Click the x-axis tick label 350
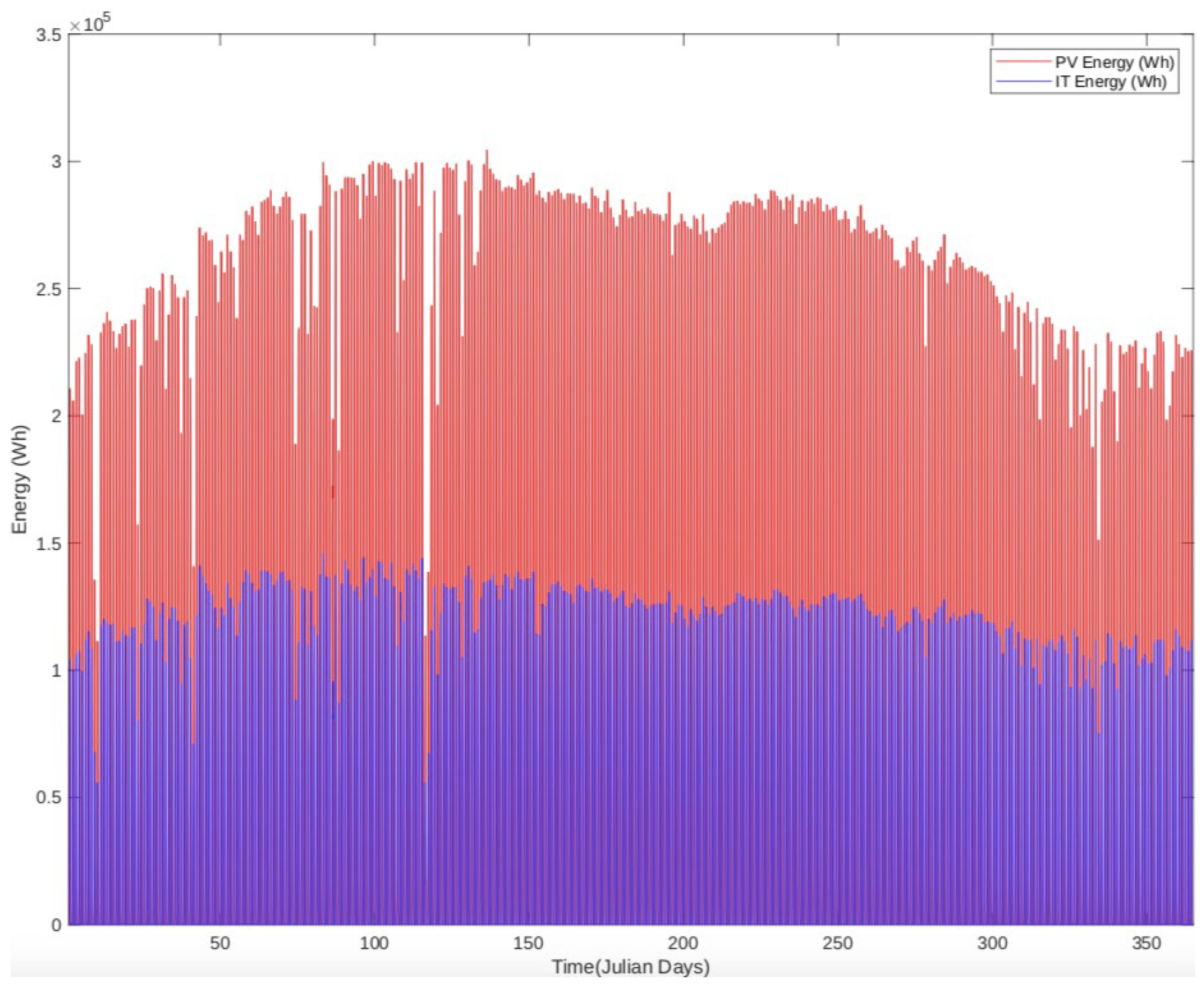Screen dimensions: 1204x985 1147,943
